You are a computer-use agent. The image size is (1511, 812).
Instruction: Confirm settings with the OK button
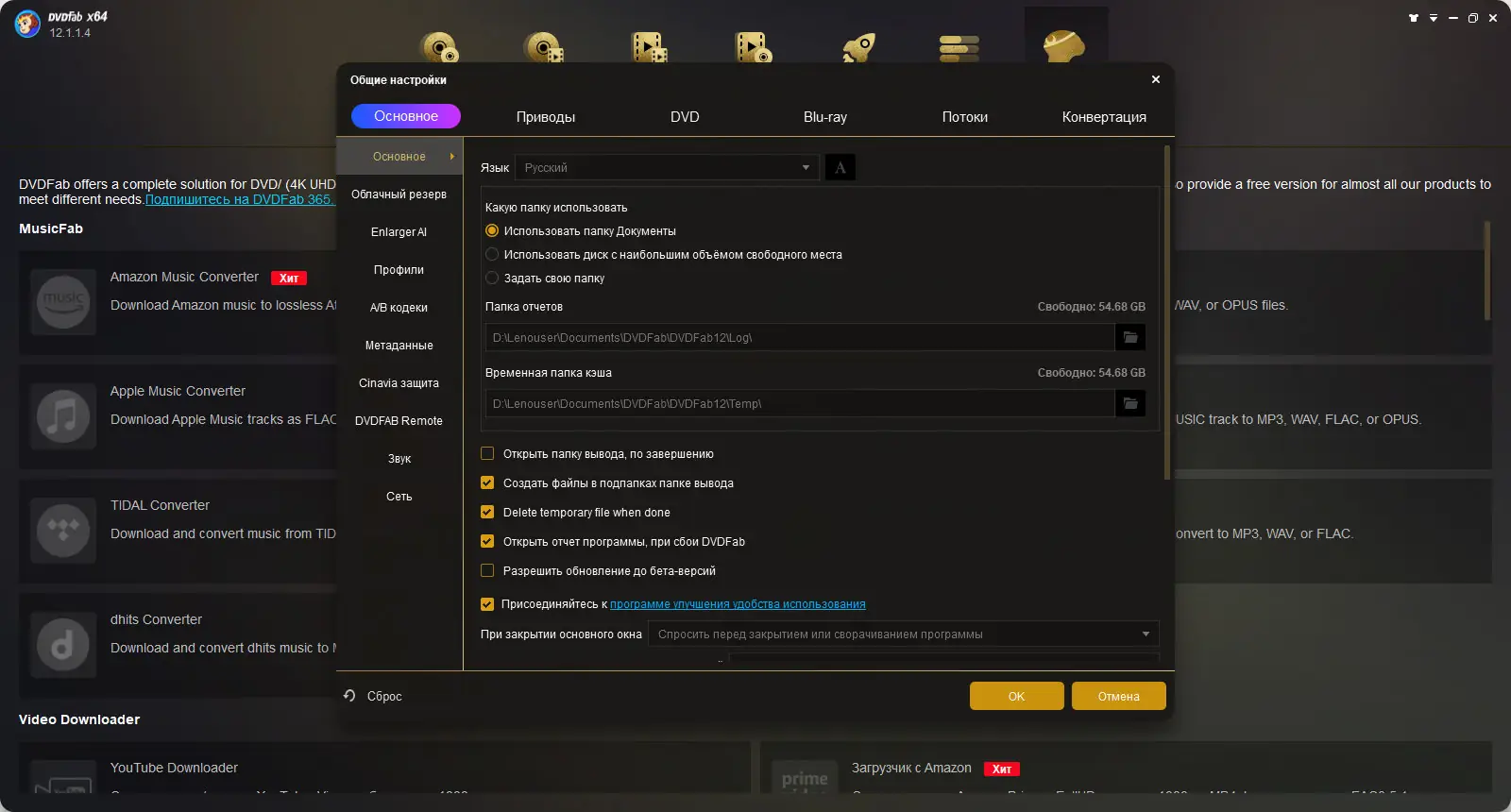click(x=1017, y=696)
